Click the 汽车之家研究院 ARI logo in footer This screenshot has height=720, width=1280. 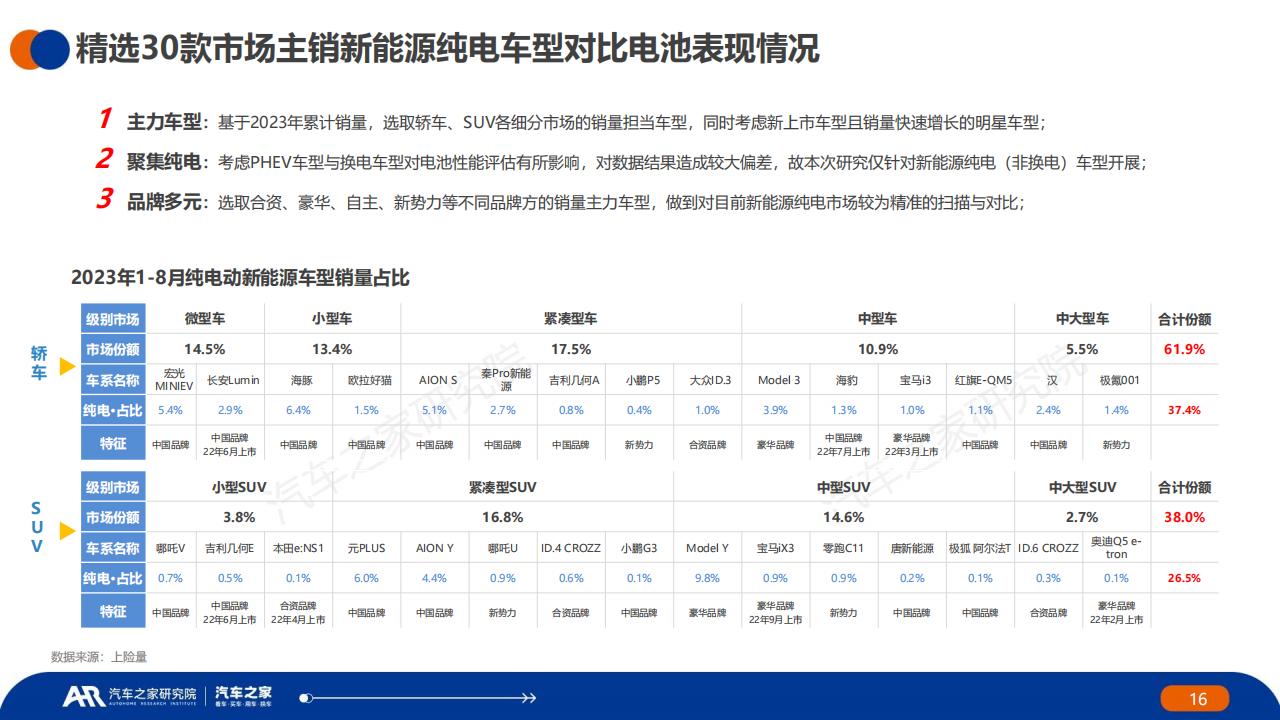(x=129, y=696)
